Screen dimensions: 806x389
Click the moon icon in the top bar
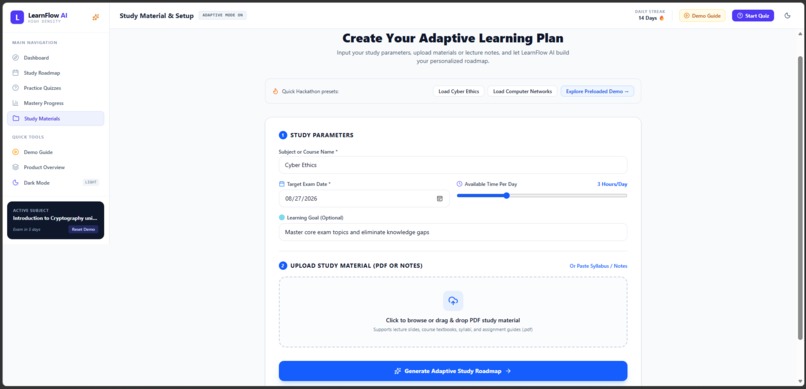tap(787, 16)
